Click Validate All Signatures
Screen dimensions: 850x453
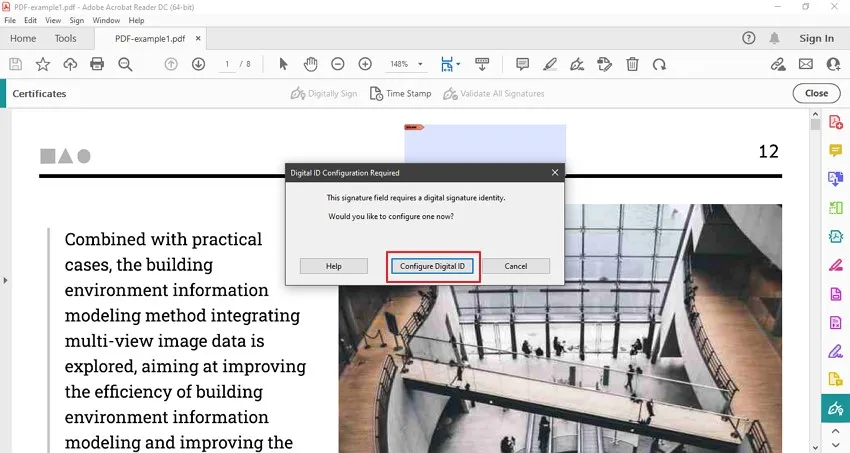(493, 94)
